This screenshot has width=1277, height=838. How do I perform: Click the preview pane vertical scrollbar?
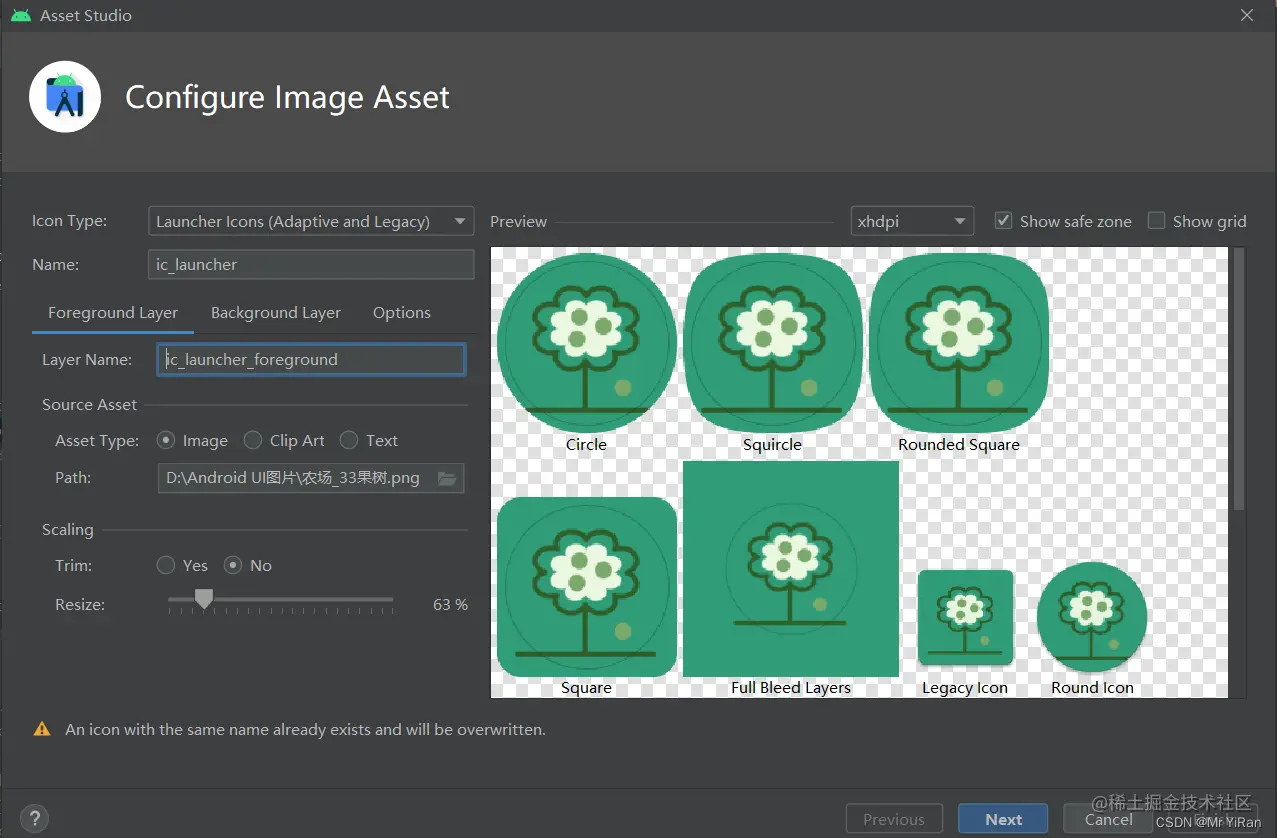coord(1240,380)
